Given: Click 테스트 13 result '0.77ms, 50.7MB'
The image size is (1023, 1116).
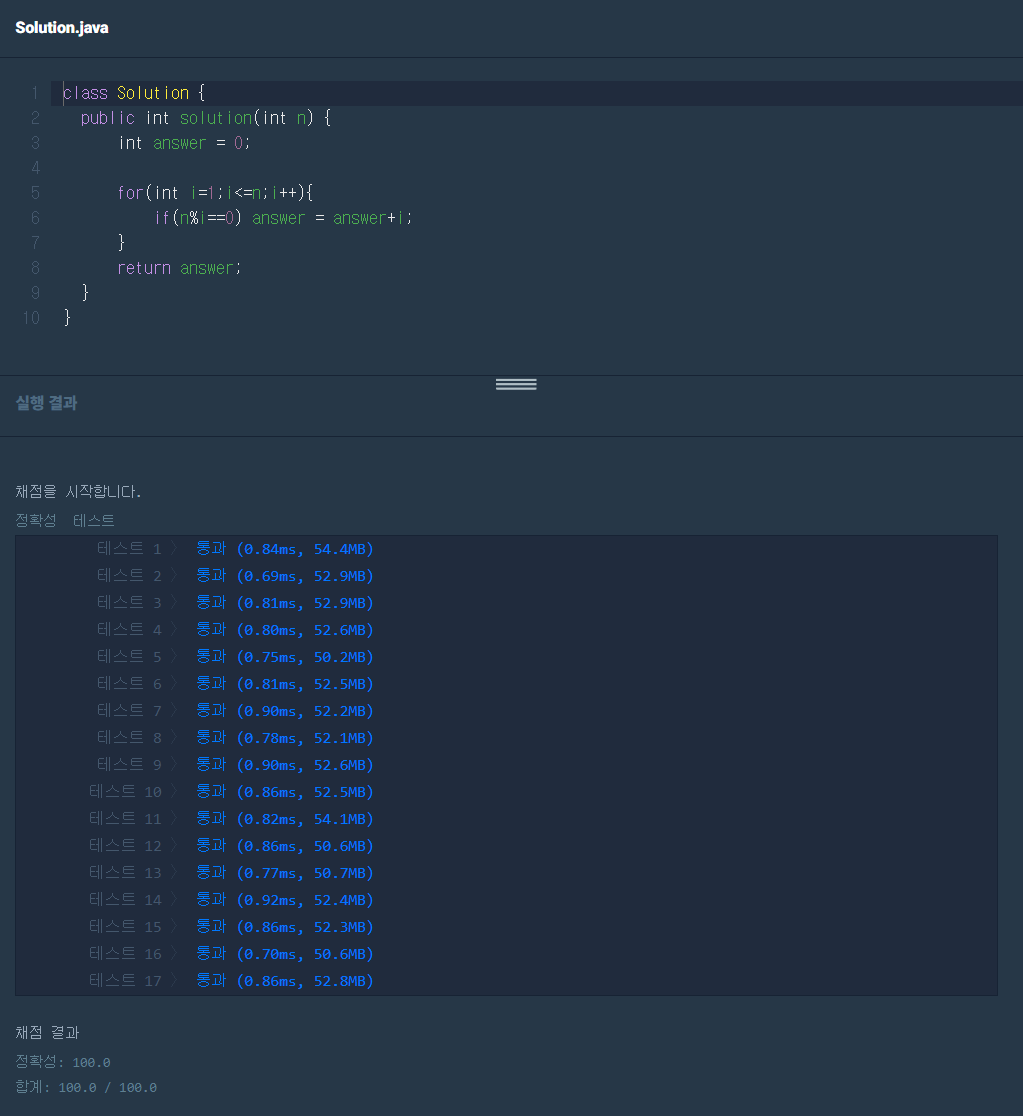Looking at the screenshot, I should click(x=305, y=874).
